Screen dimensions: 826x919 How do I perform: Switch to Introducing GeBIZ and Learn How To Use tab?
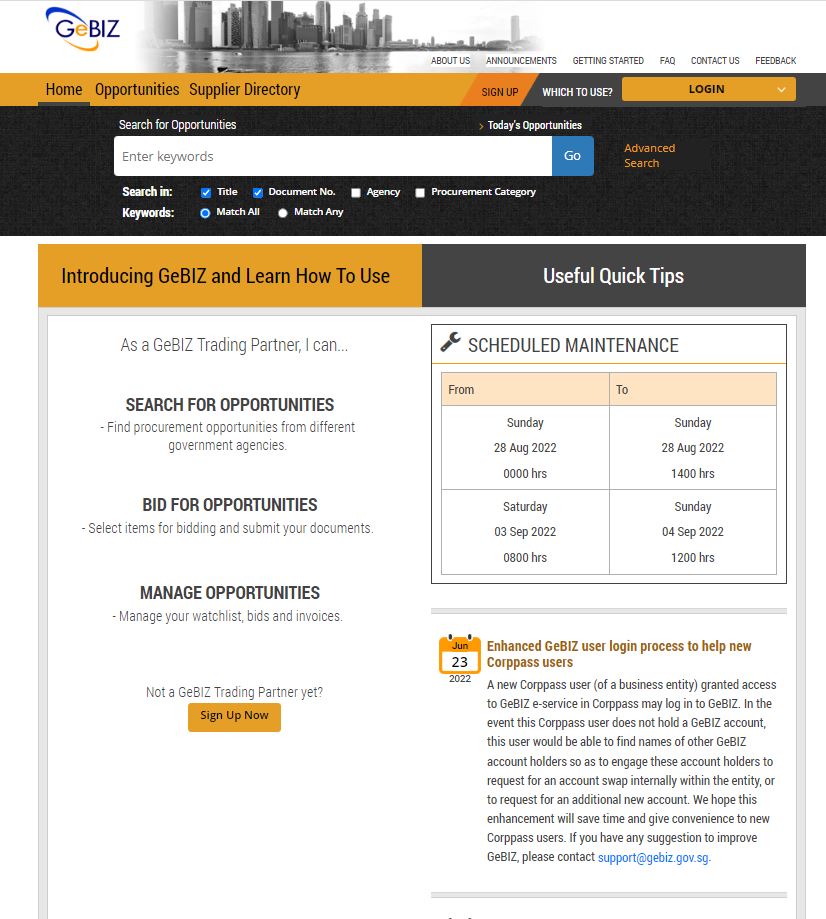click(230, 275)
